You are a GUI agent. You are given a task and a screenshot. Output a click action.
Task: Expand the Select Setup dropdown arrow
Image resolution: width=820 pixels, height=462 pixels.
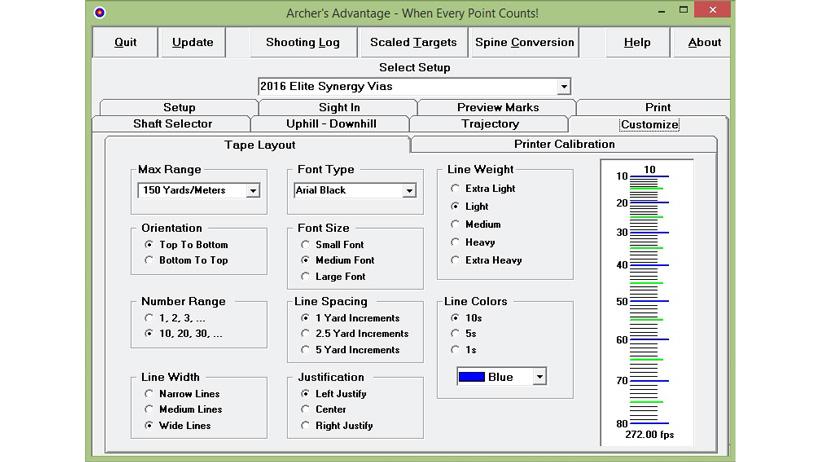point(564,86)
